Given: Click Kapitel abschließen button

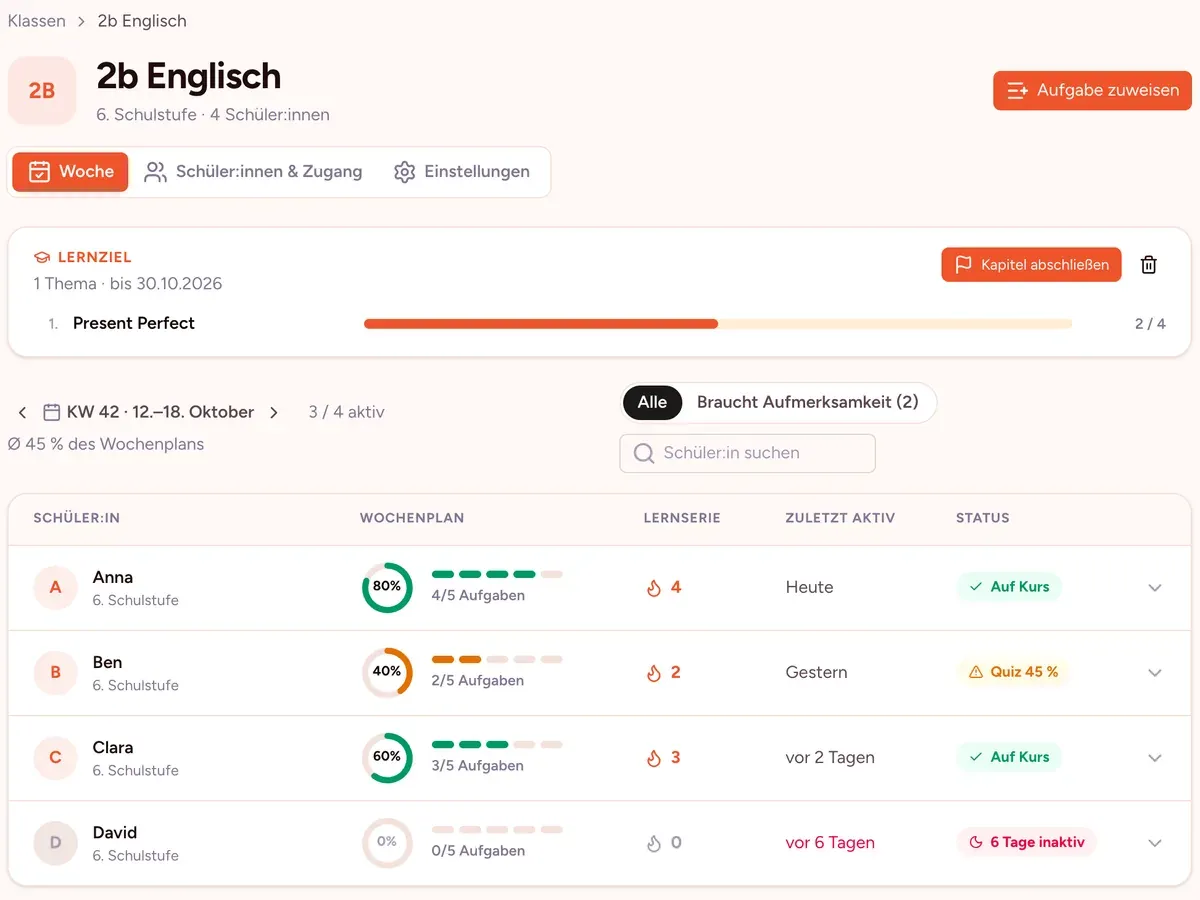Looking at the screenshot, I should tap(1031, 265).
